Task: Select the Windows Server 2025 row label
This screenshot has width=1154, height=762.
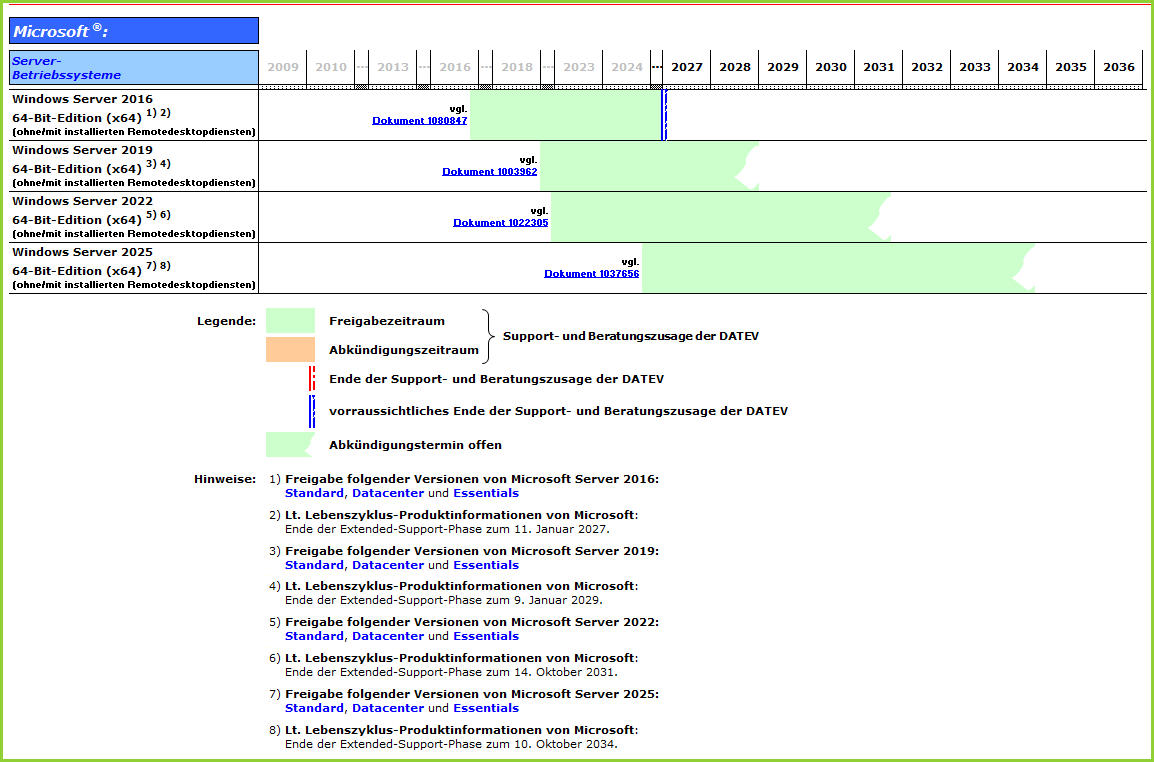Action: [134, 268]
